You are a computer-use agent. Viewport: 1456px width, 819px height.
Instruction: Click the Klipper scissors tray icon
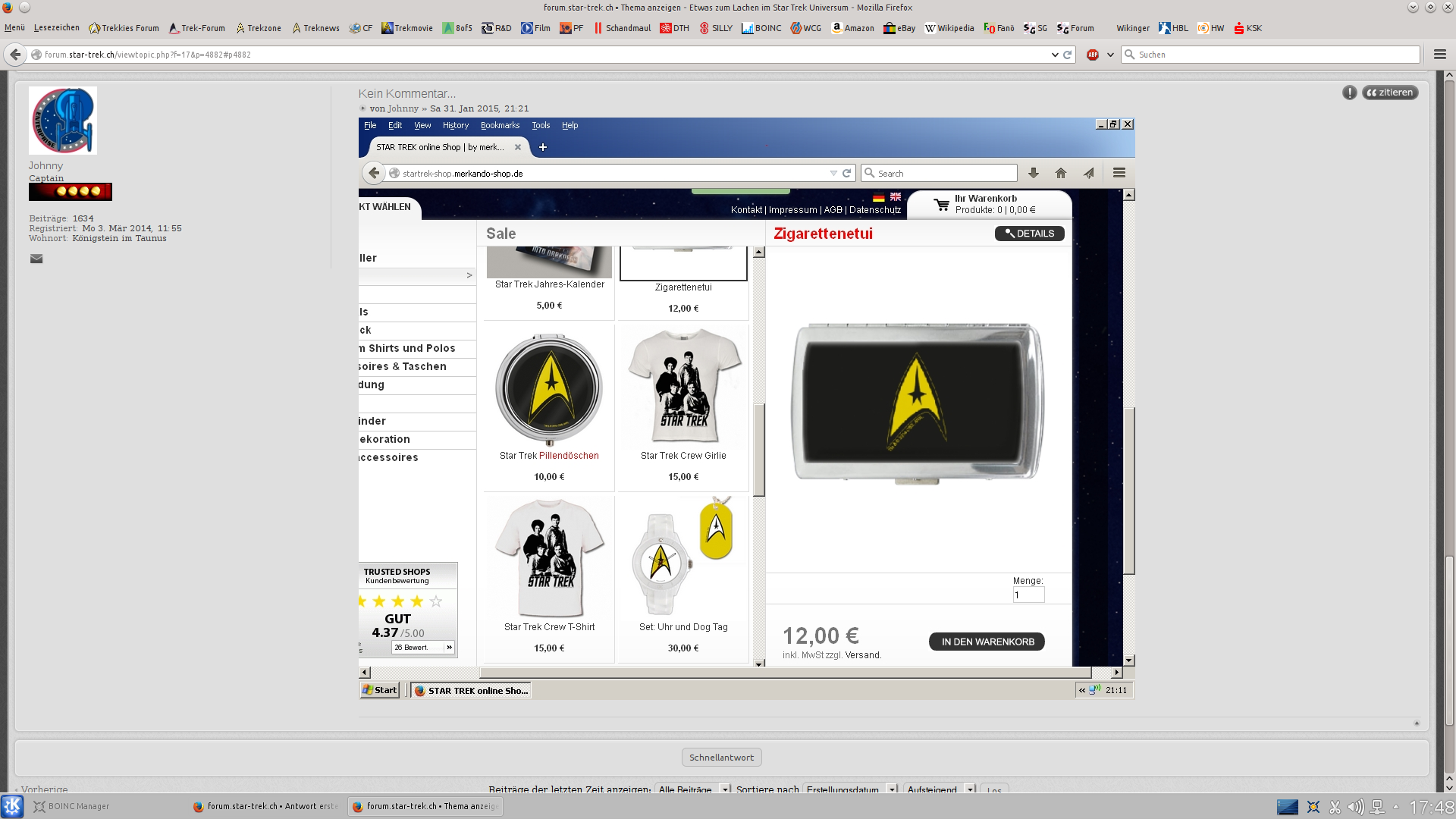[1335, 807]
